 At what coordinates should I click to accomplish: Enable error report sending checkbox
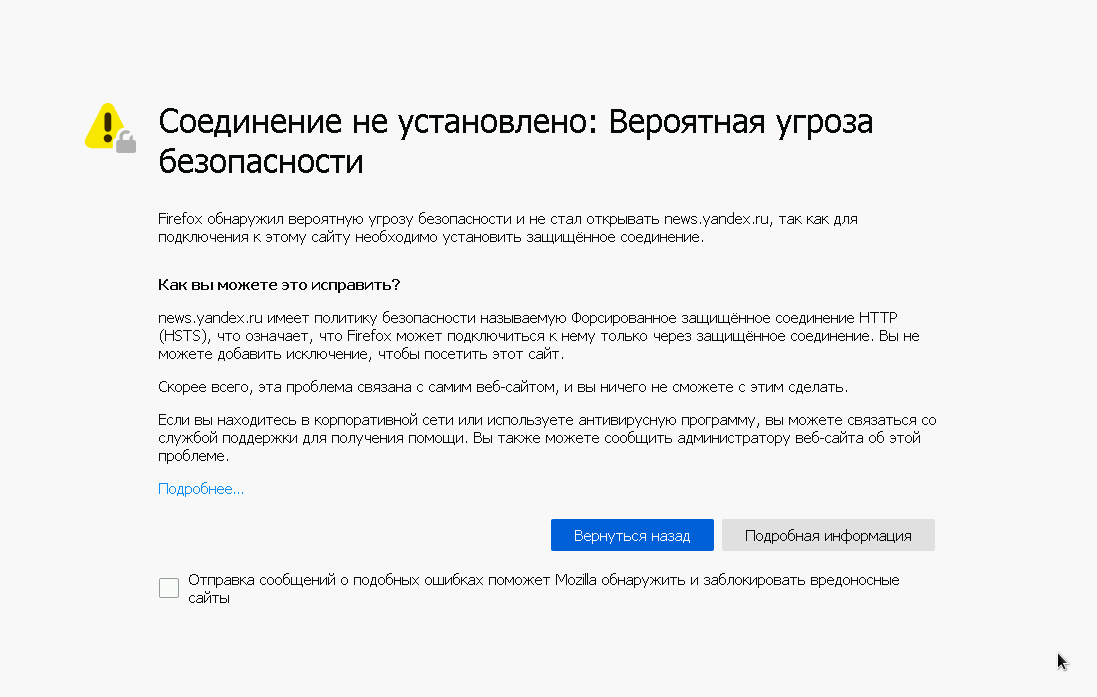[x=169, y=588]
